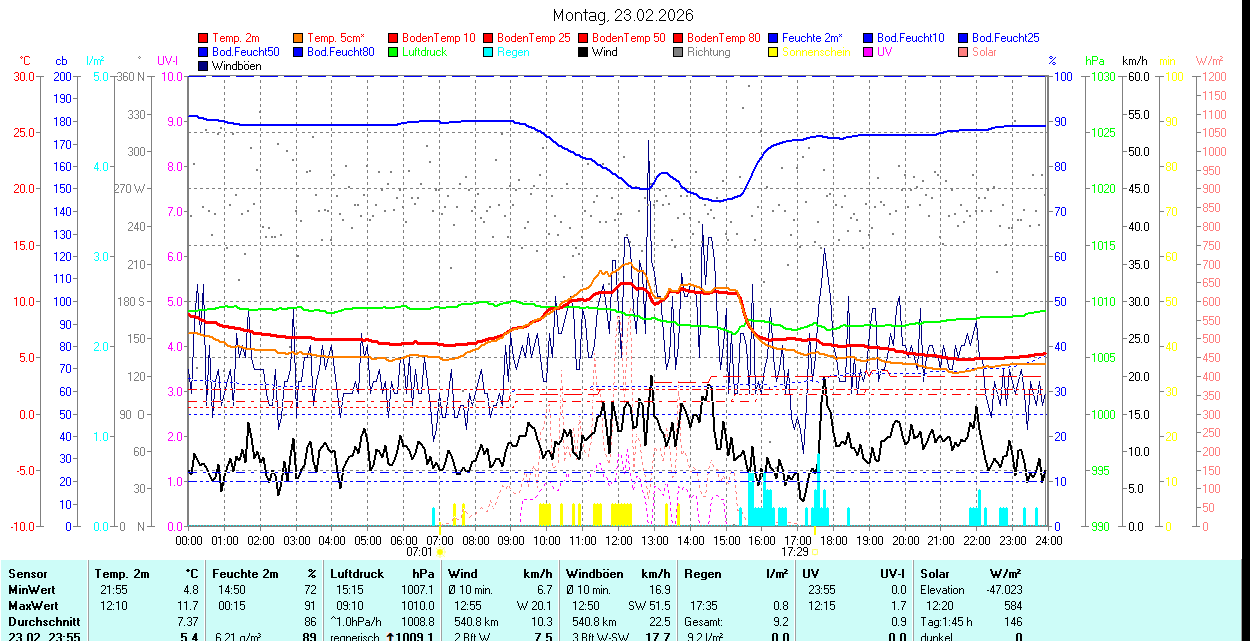Click the yellow Sonnenschein legend square

point(773,52)
